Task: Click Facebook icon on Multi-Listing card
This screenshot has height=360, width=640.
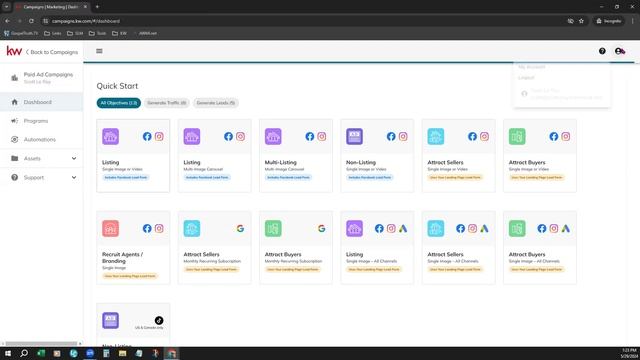Action: click(x=310, y=137)
